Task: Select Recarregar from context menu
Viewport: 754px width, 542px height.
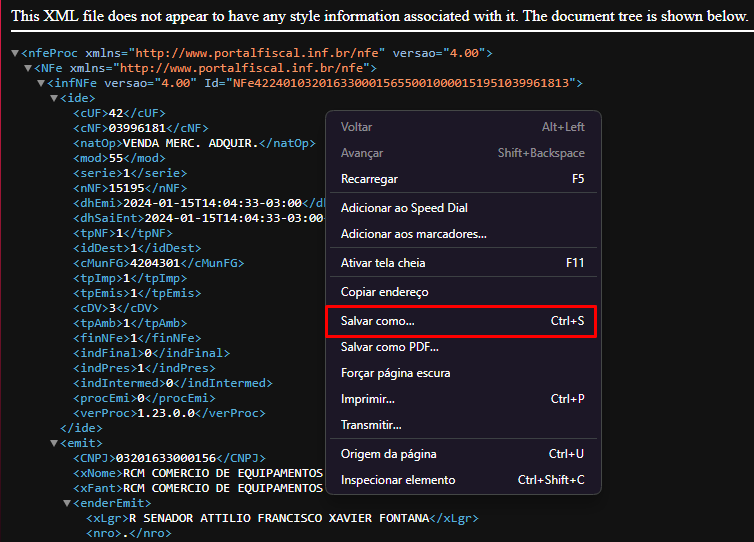Action: (369, 179)
